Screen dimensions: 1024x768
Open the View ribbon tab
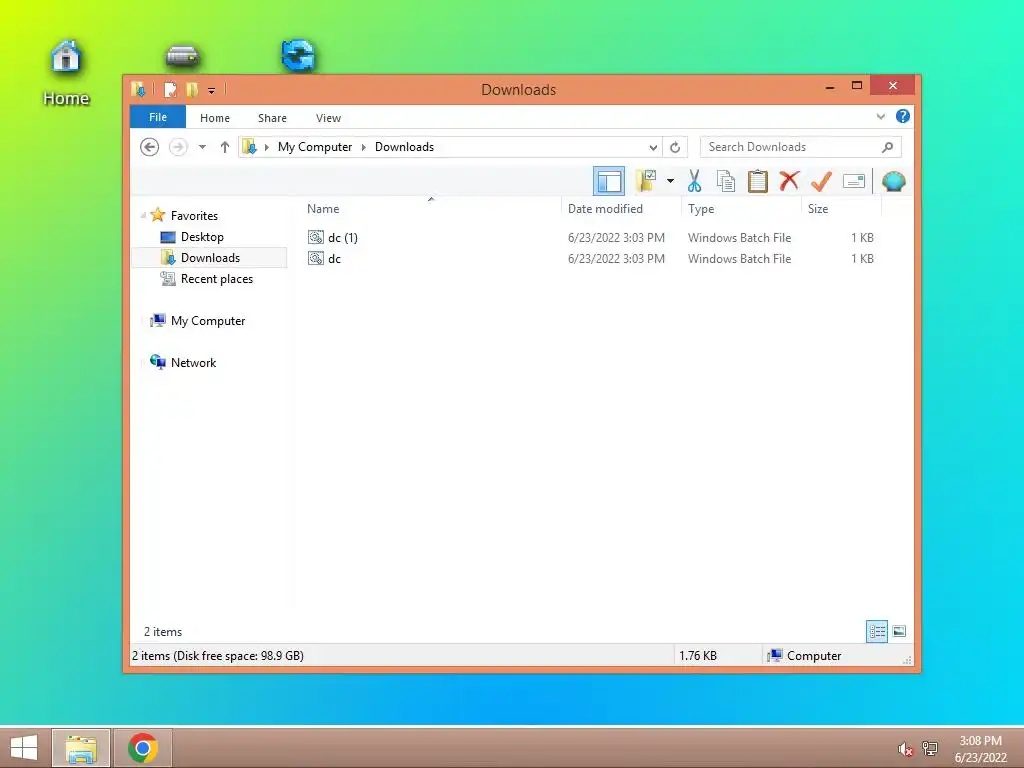(328, 118)
